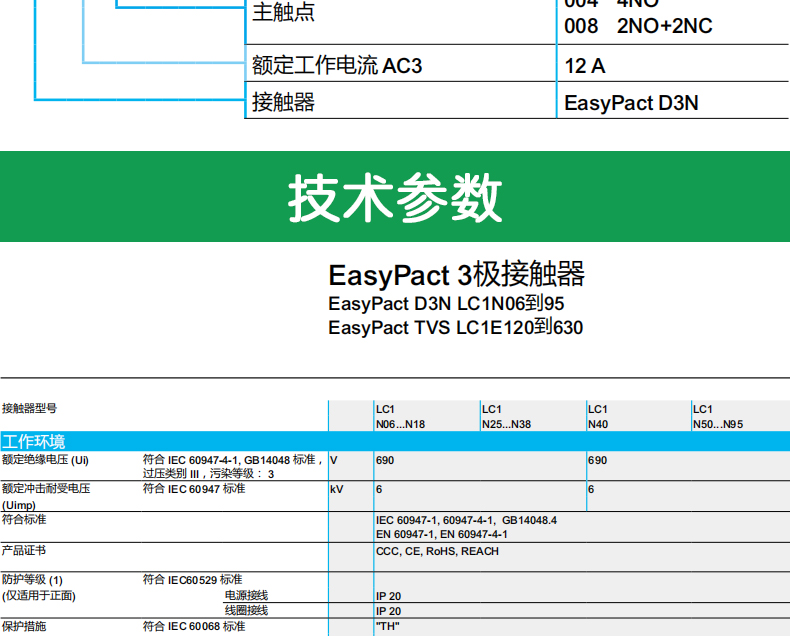
Task: Click the '保护措施' row label
Action: (24, 626)
